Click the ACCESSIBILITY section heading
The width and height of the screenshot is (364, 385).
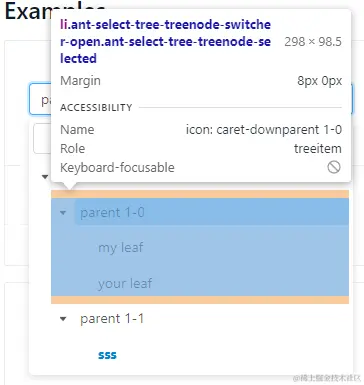tap(96, 108)
